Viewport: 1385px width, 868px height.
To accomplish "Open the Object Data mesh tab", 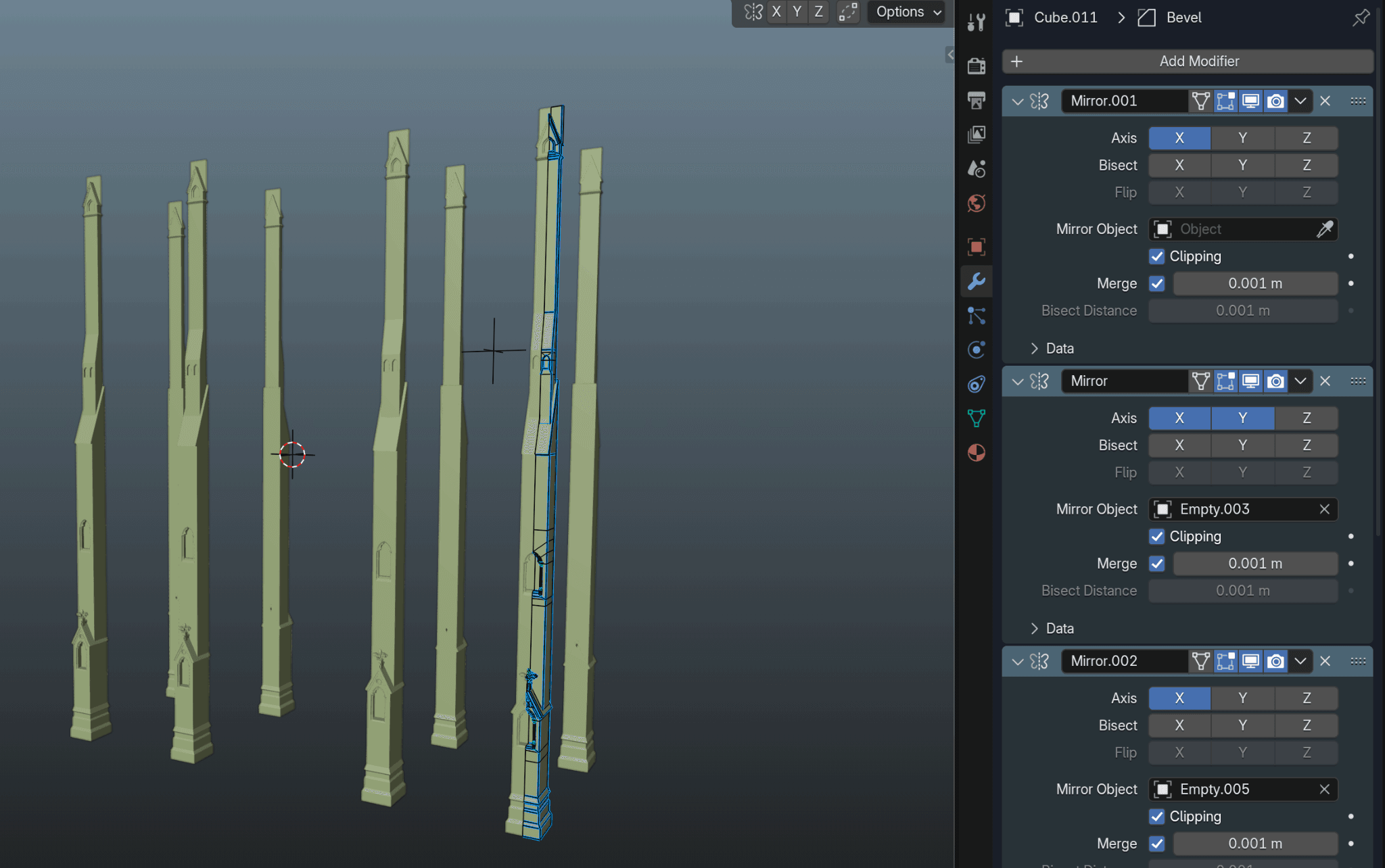I will pos(976,418).
